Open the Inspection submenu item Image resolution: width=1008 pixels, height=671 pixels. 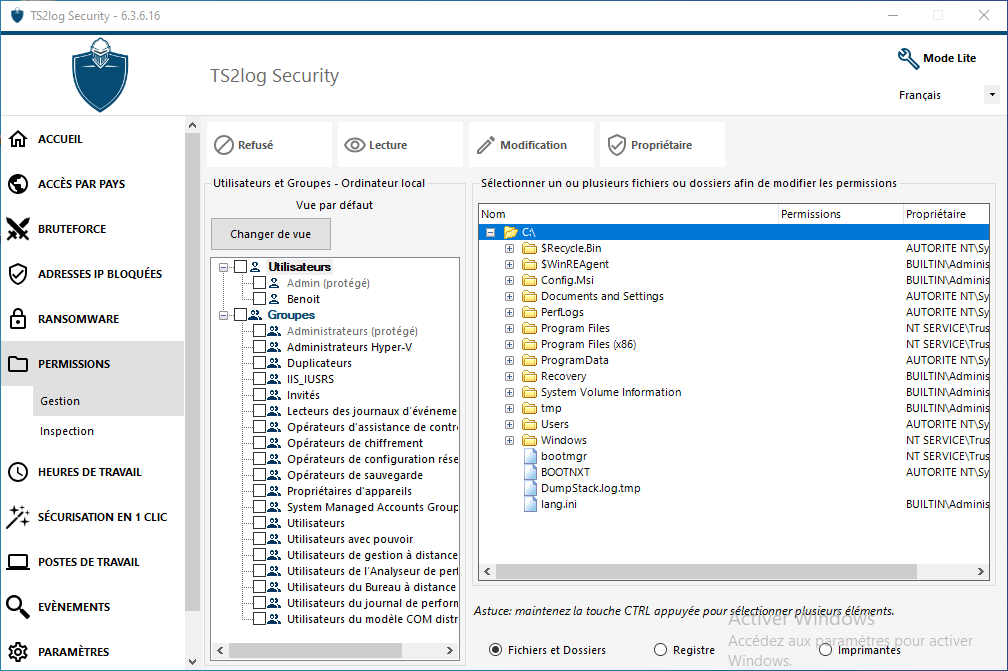(108, 431)
